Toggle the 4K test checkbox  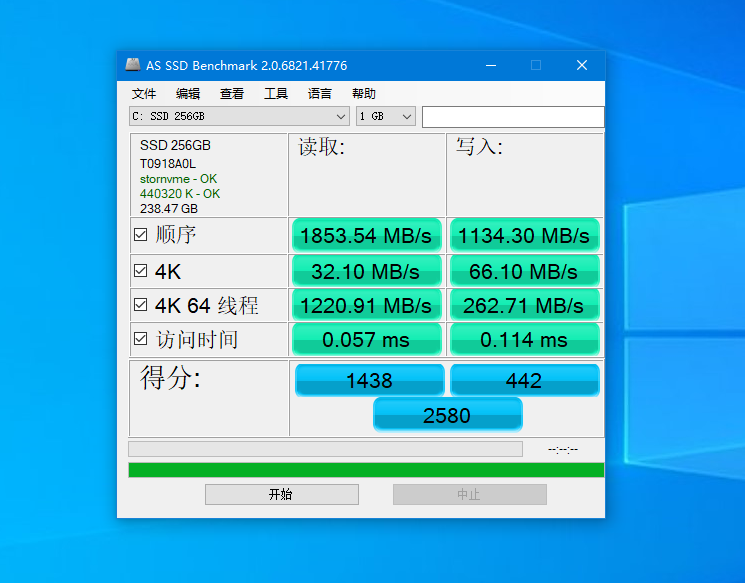pyautogui.click(x=140, y=271)
